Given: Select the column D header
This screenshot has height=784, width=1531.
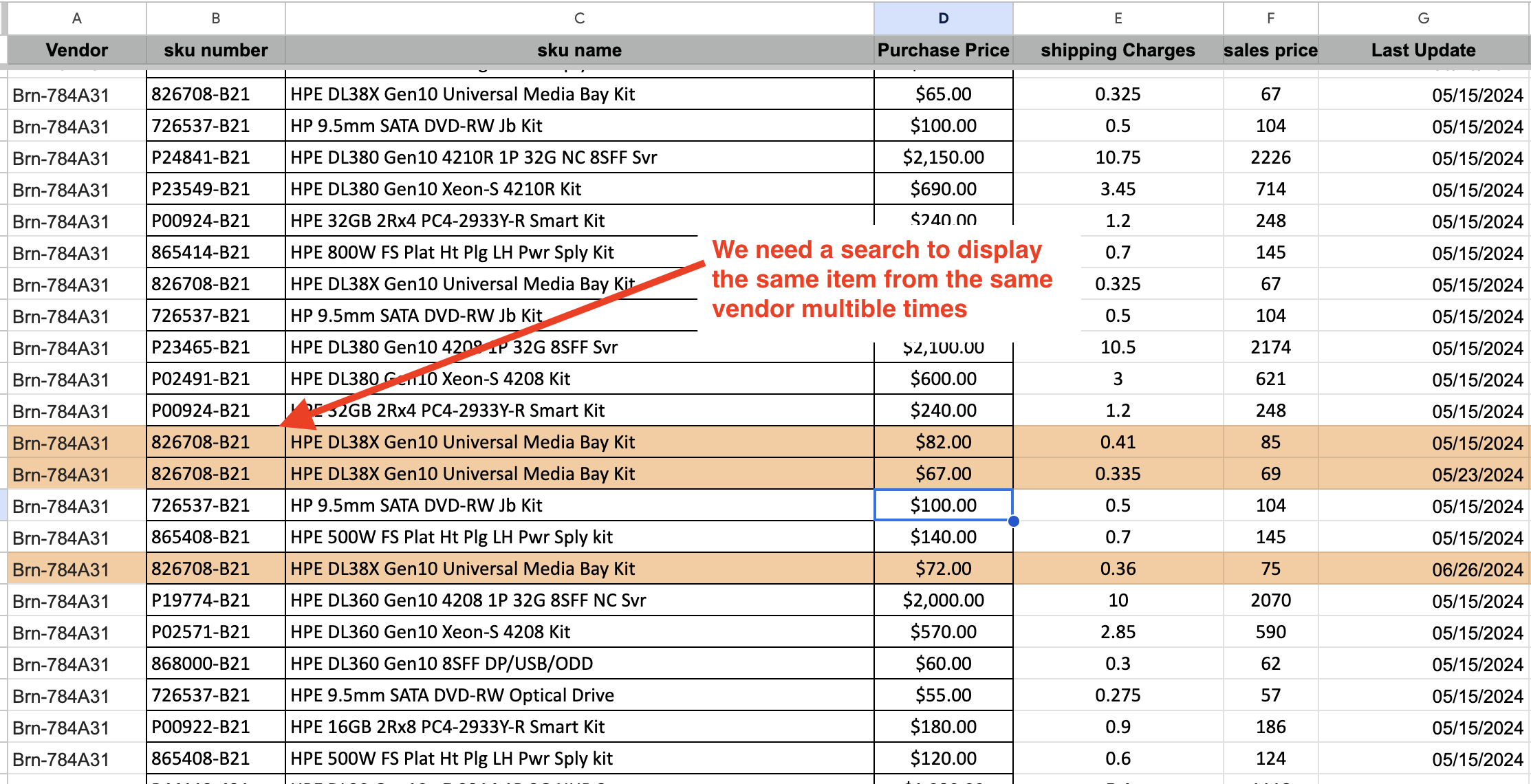Looking at the screenshot, I should click(x=942, y=19).
